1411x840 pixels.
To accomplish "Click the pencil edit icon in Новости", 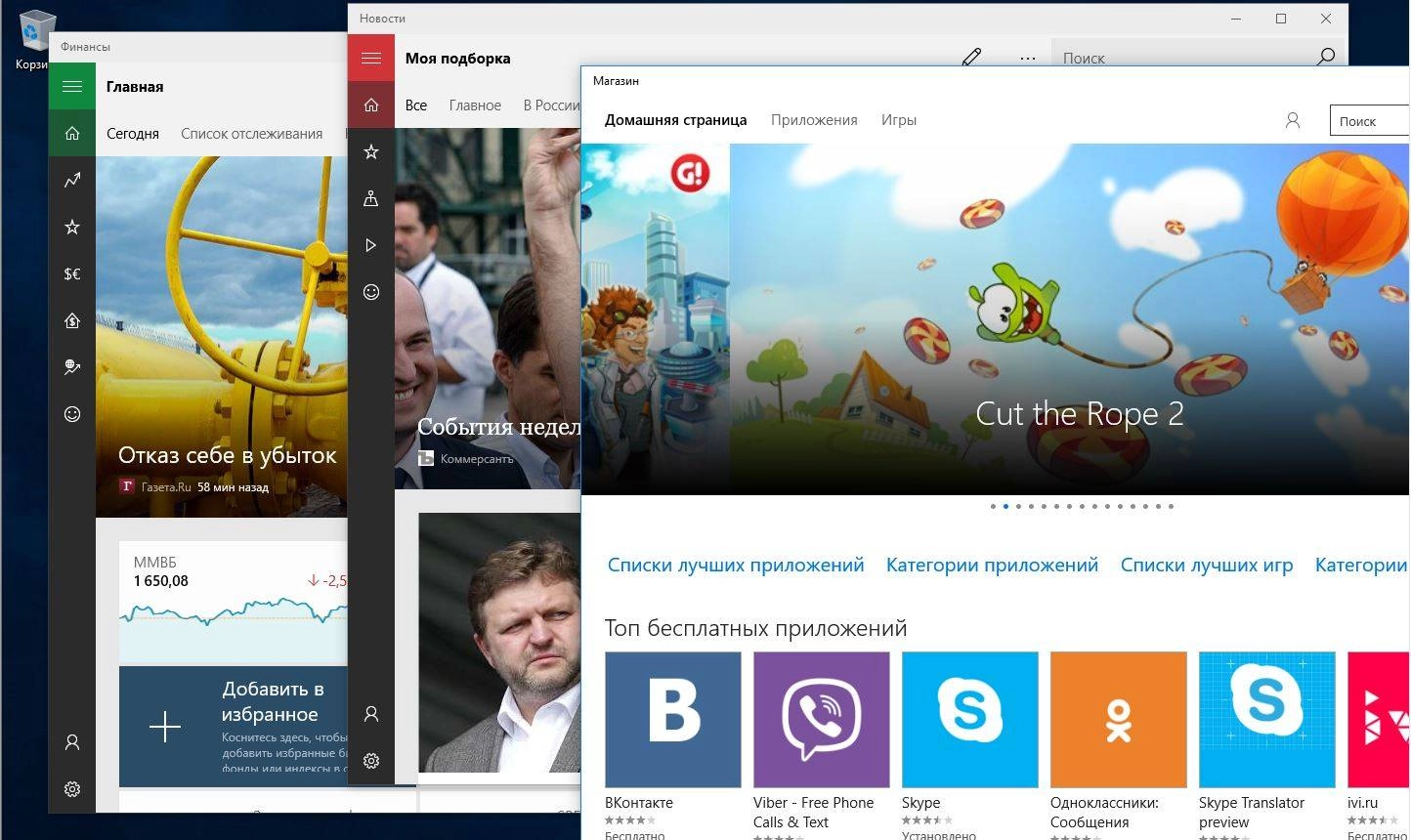I will [x=971, y=57].
